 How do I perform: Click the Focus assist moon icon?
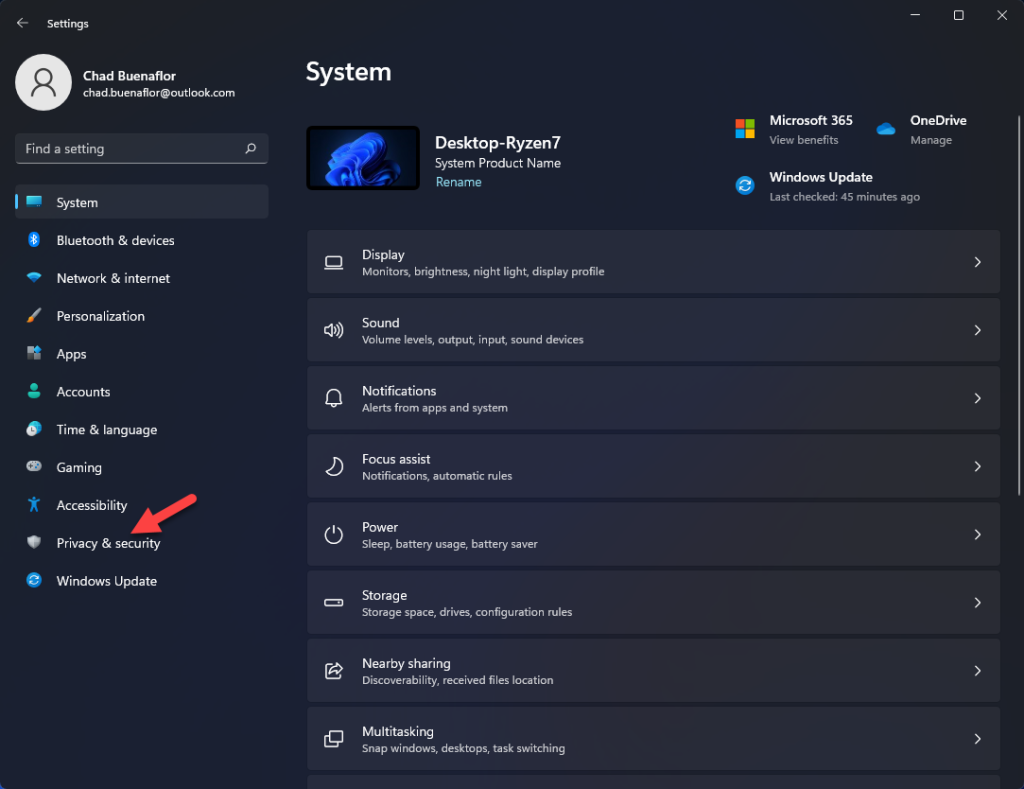point(334,466)
